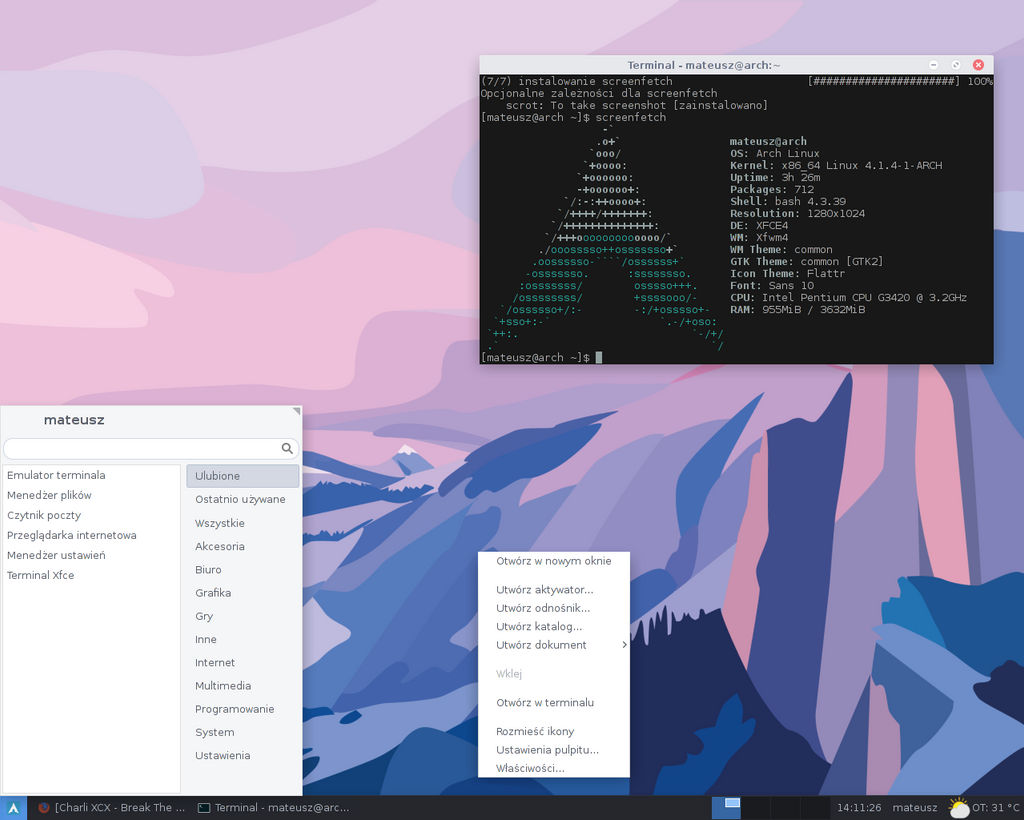The height and width of the screenshot is (820, 1024).
Task: Click the CPU line in terminal output
Action: point(848,297)
